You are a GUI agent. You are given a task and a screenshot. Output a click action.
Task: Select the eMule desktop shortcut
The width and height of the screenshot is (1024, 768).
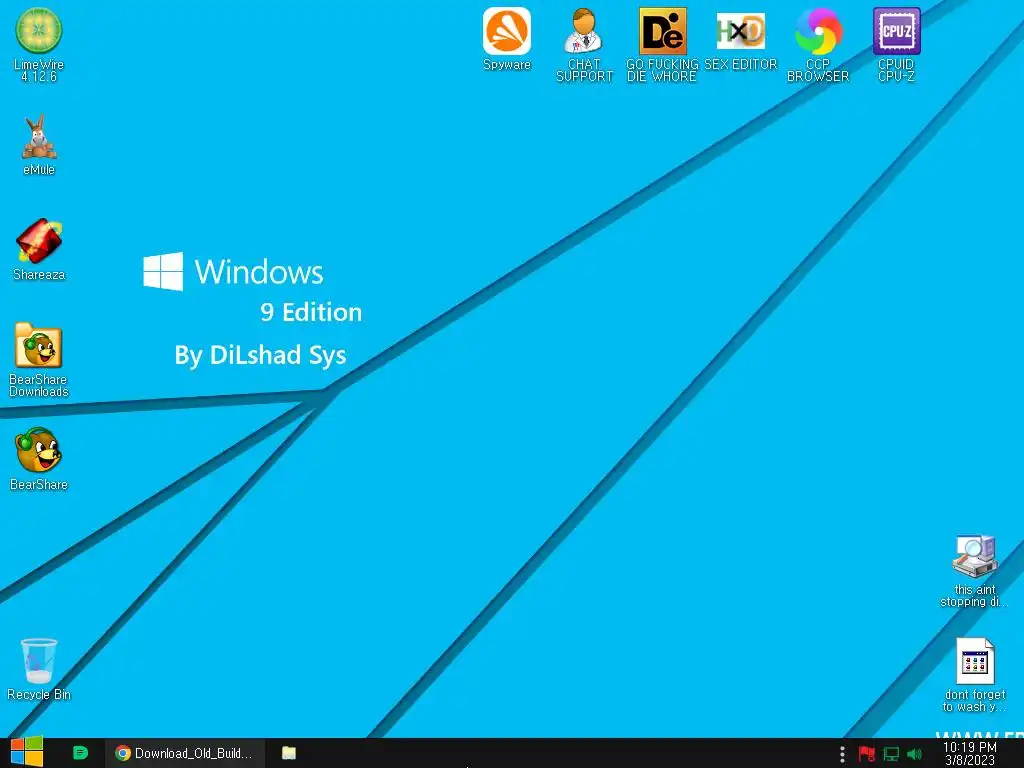point(39,145)
